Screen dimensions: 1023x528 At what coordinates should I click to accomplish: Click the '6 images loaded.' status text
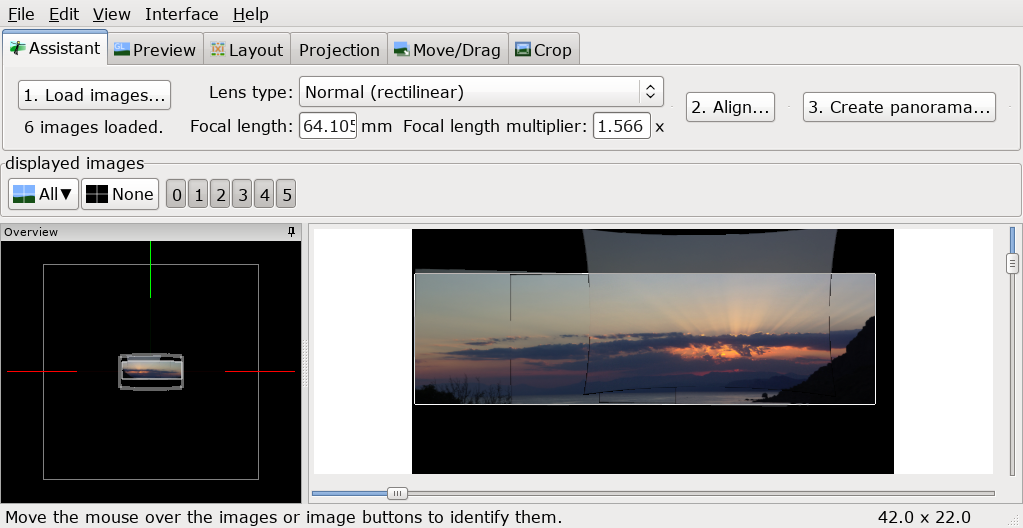click(94, 127)
